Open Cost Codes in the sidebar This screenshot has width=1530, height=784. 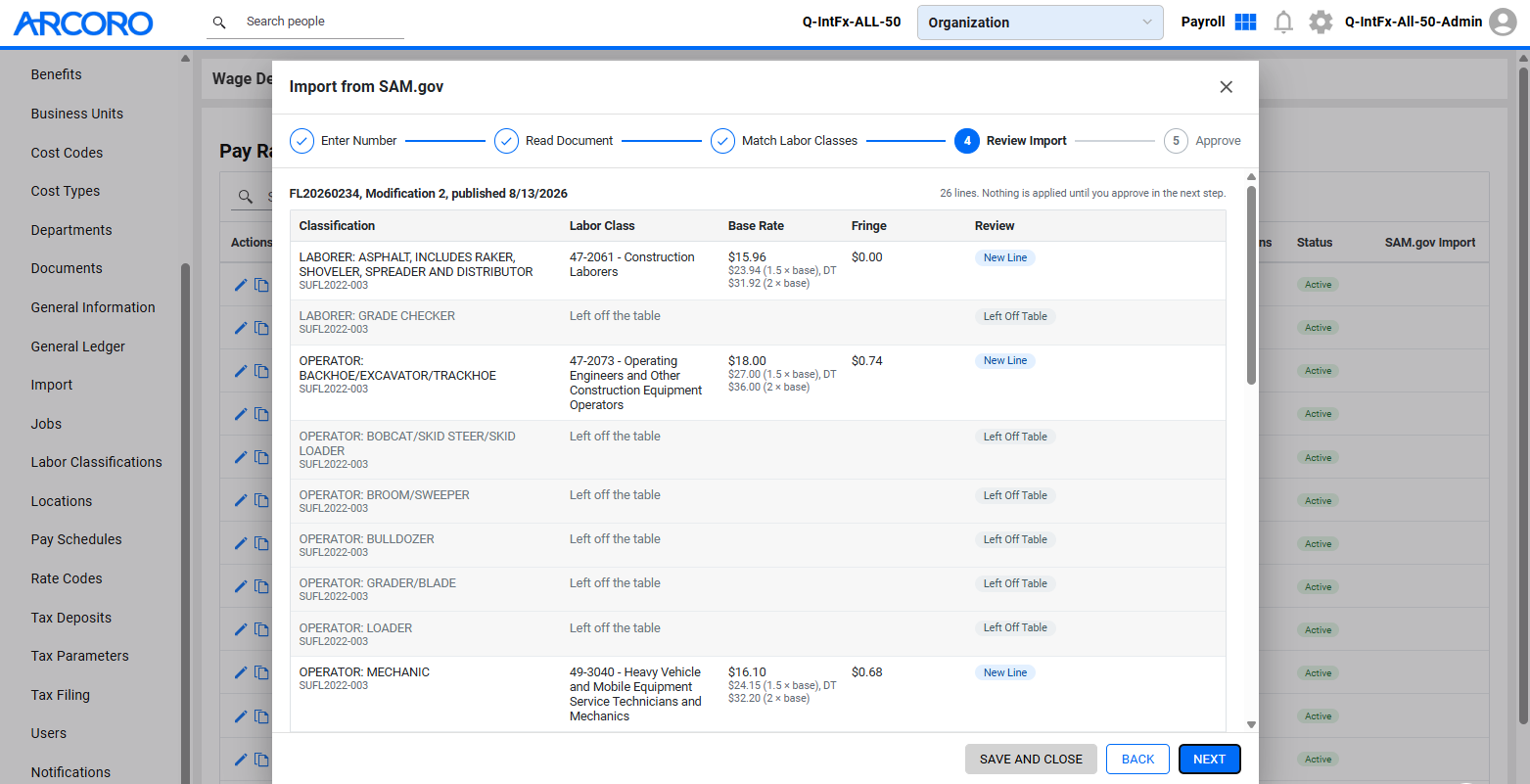[67, 153]
